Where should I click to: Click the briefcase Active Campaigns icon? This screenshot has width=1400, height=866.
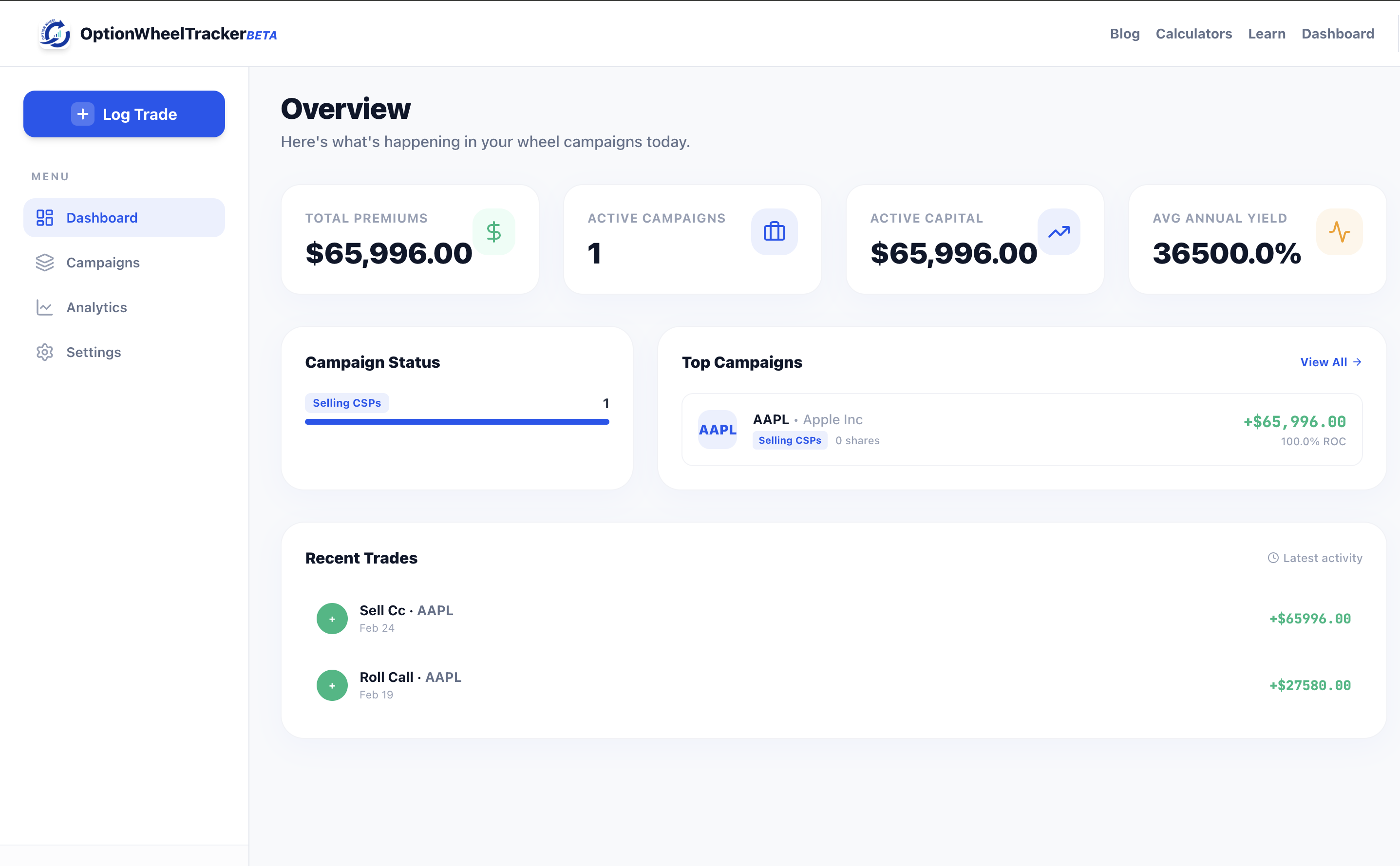pos(774,232)
